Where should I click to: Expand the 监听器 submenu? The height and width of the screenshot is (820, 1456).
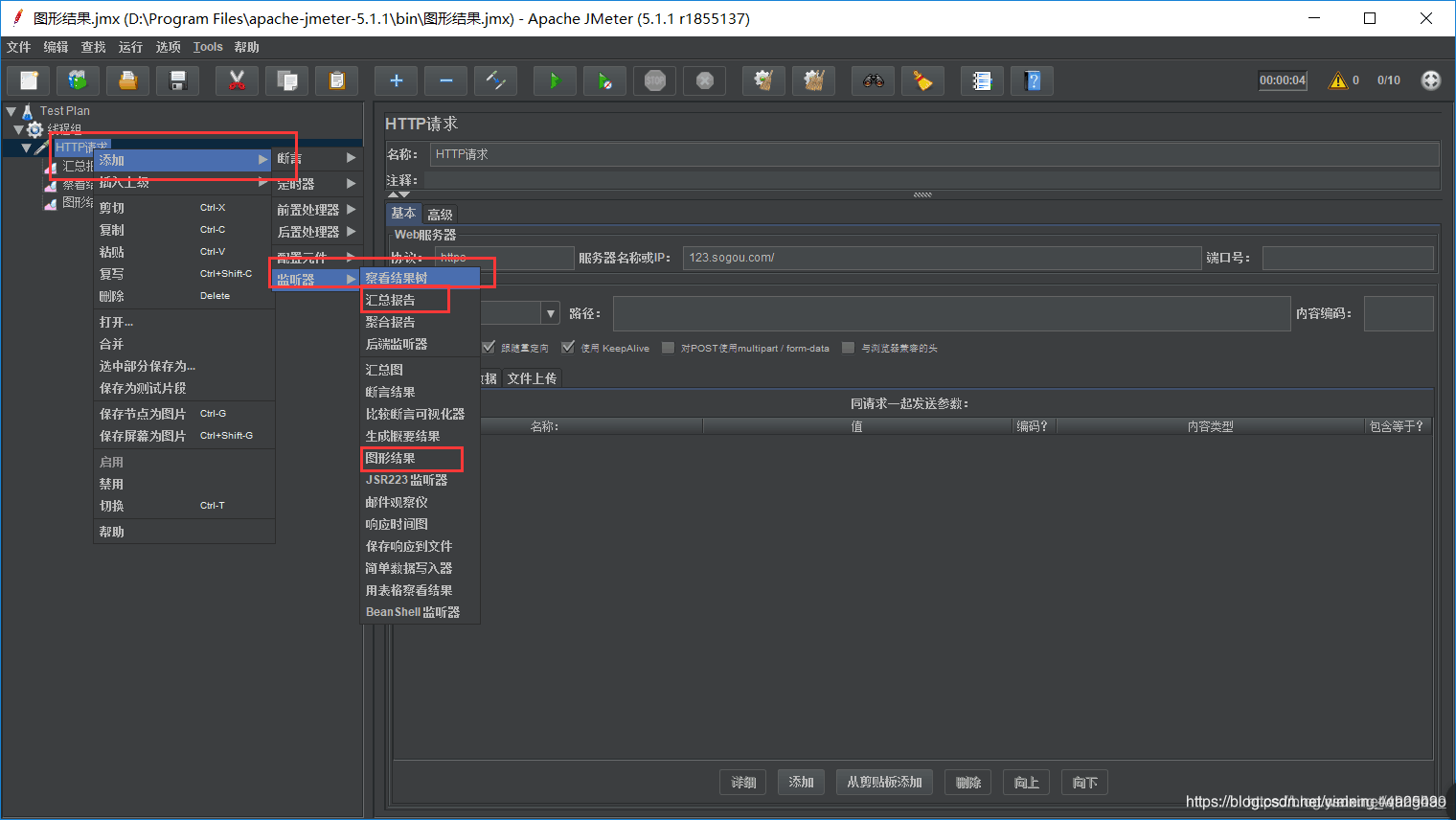pos(316,280)
